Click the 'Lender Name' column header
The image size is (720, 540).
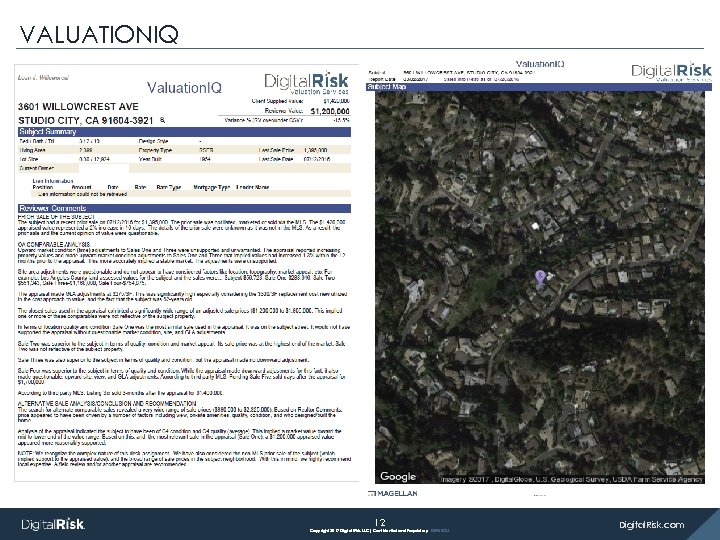click(x=253, y=187)
